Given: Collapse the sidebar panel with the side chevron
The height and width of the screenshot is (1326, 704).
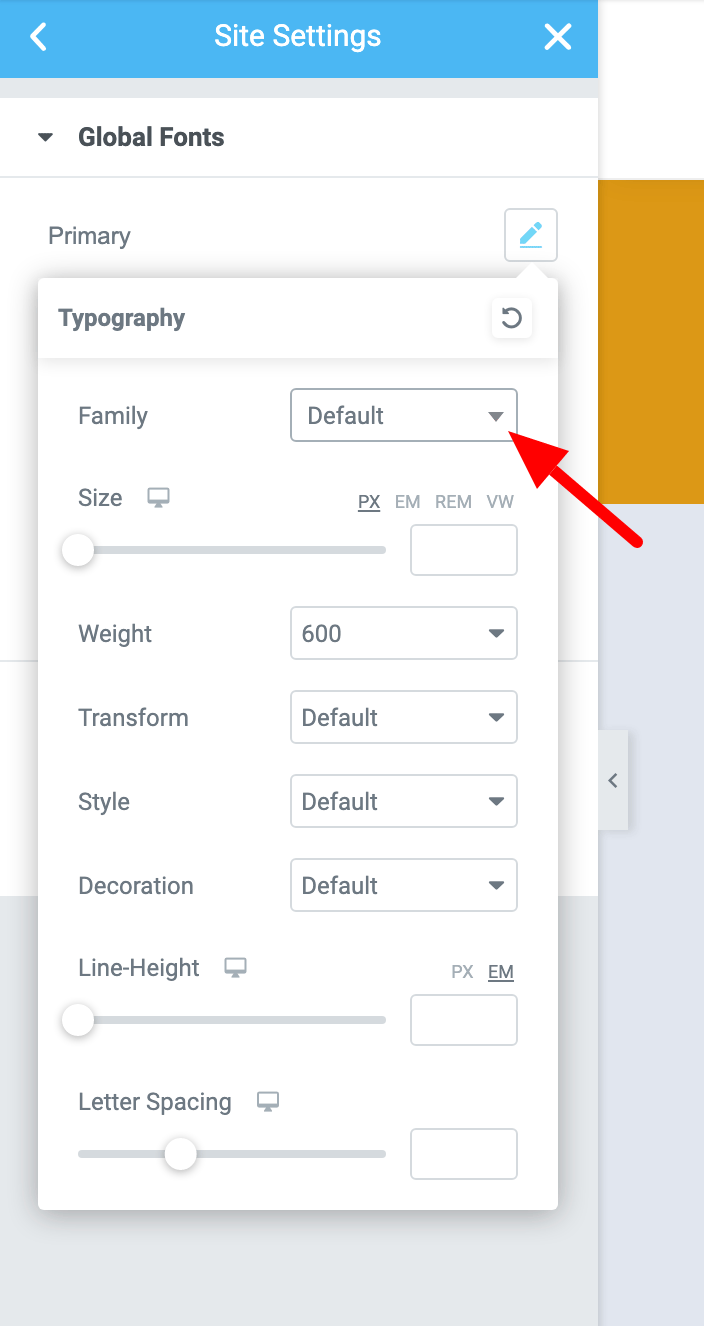Looking at the screenshot, I should 613,780.
